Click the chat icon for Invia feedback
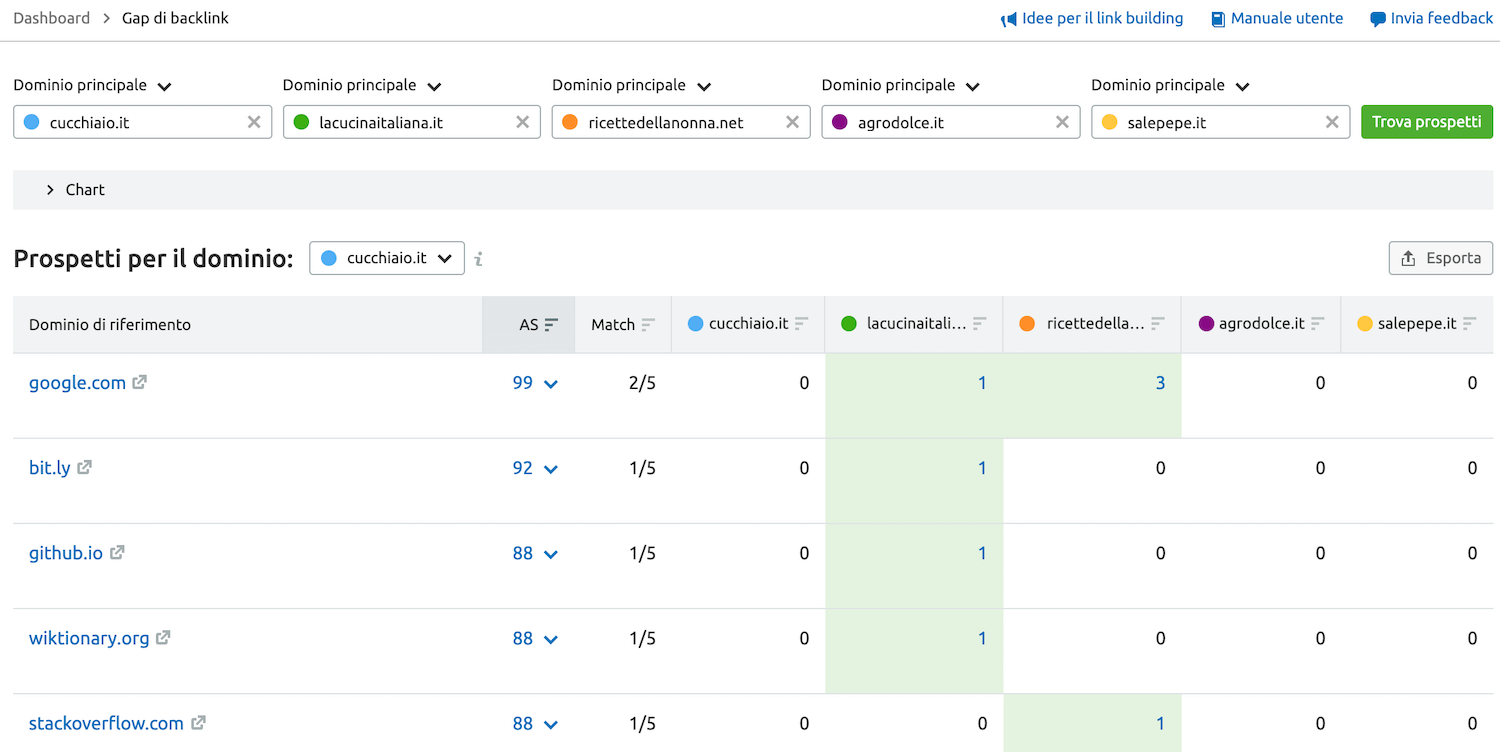1500x752 pixels. tap(1378, 19)
